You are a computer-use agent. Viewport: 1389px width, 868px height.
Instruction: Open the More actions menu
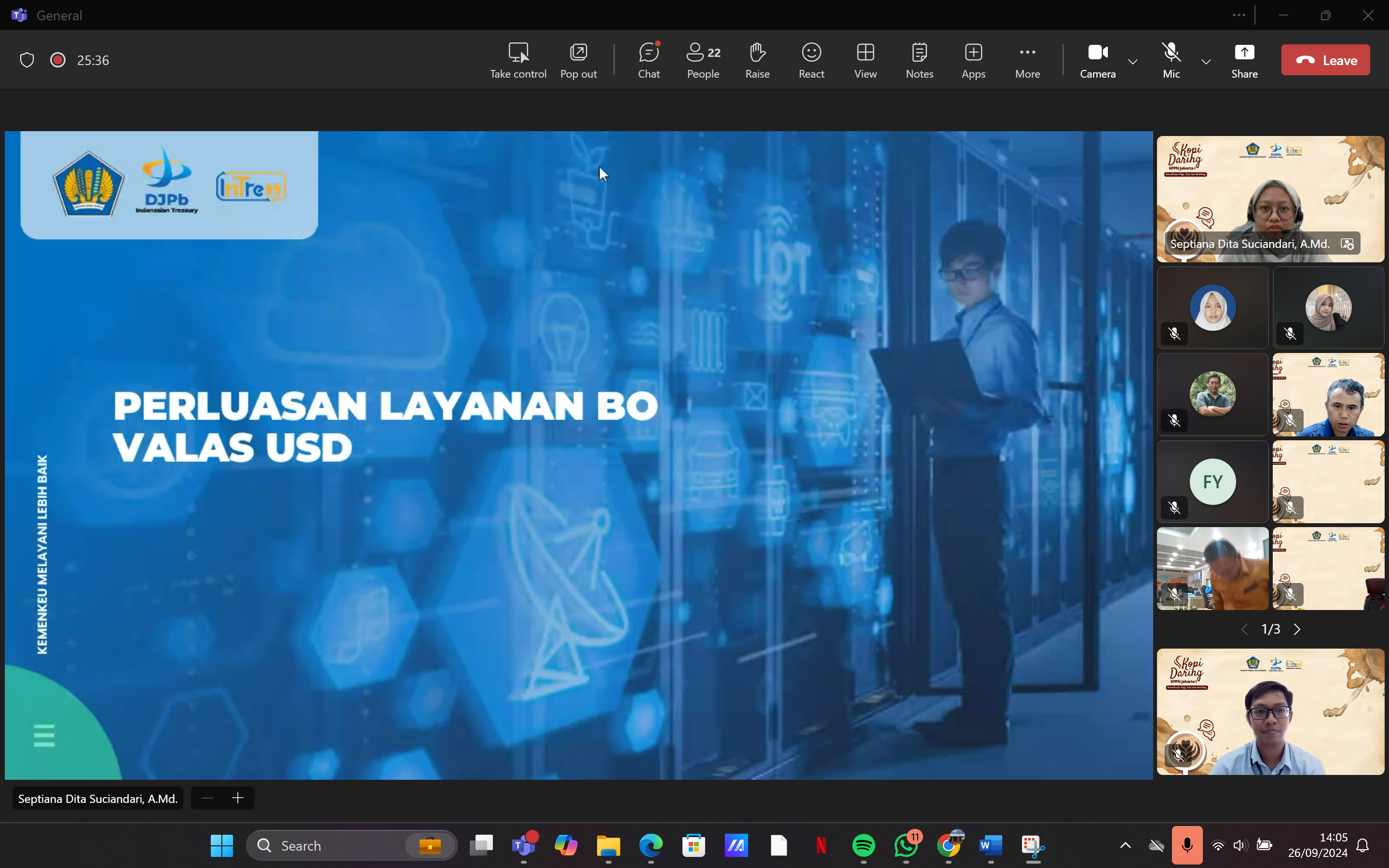tap(1027, 60)
